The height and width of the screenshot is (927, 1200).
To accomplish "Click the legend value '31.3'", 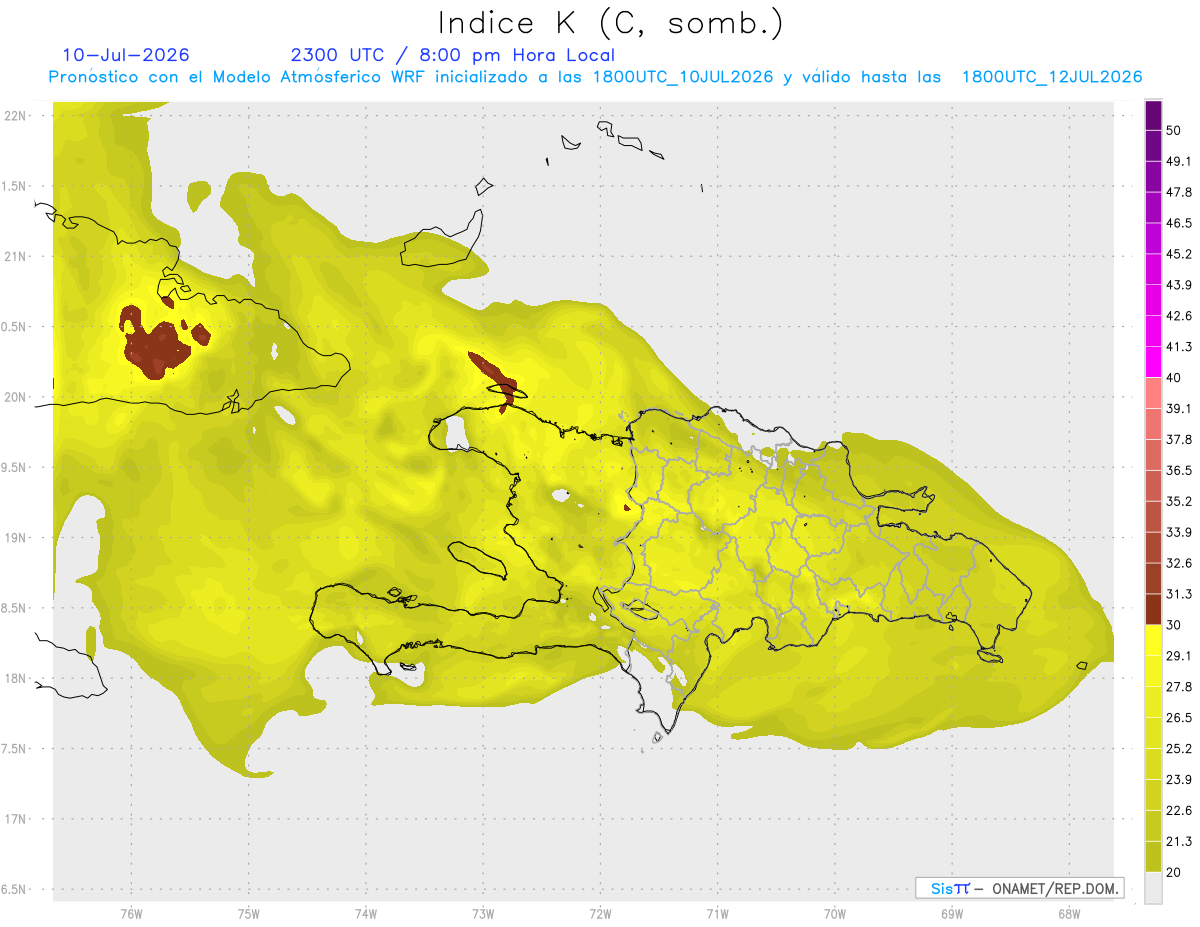I will [1179, 594].
